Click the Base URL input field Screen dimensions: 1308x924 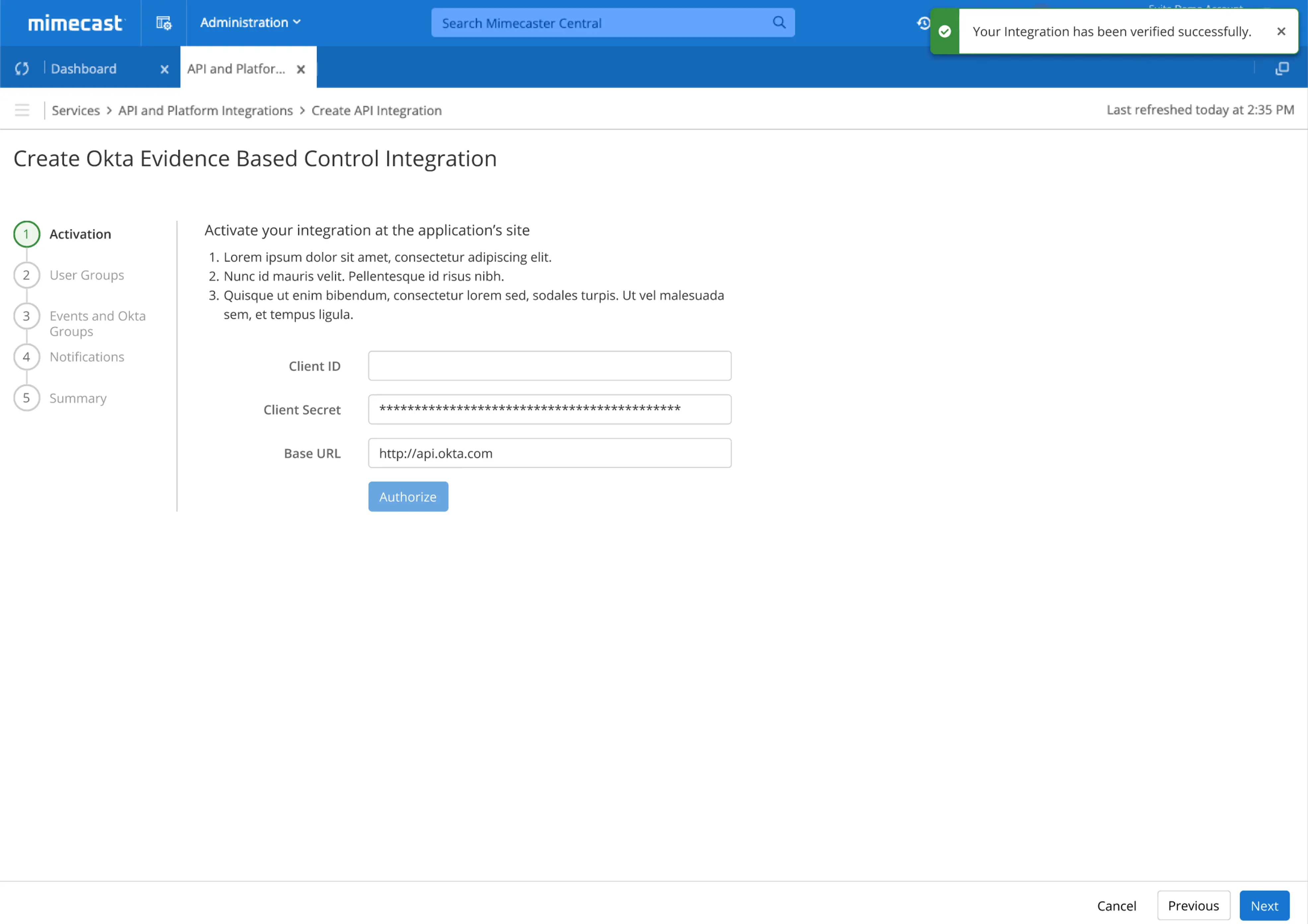pos(550,454)
